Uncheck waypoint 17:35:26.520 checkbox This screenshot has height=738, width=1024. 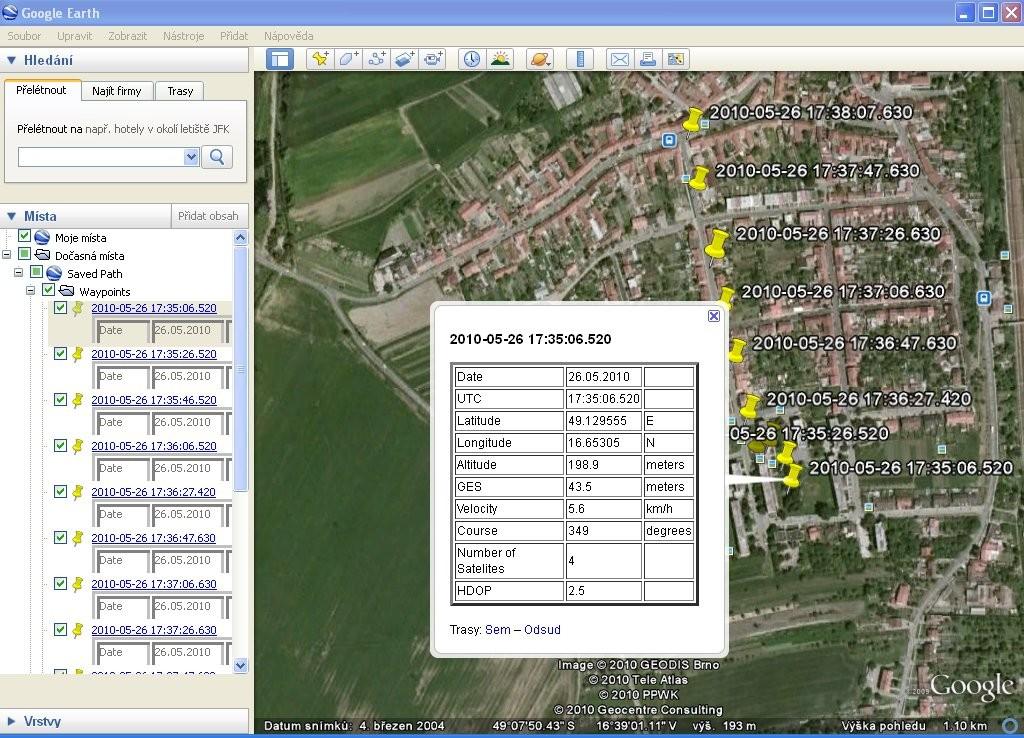pos(60,353)
